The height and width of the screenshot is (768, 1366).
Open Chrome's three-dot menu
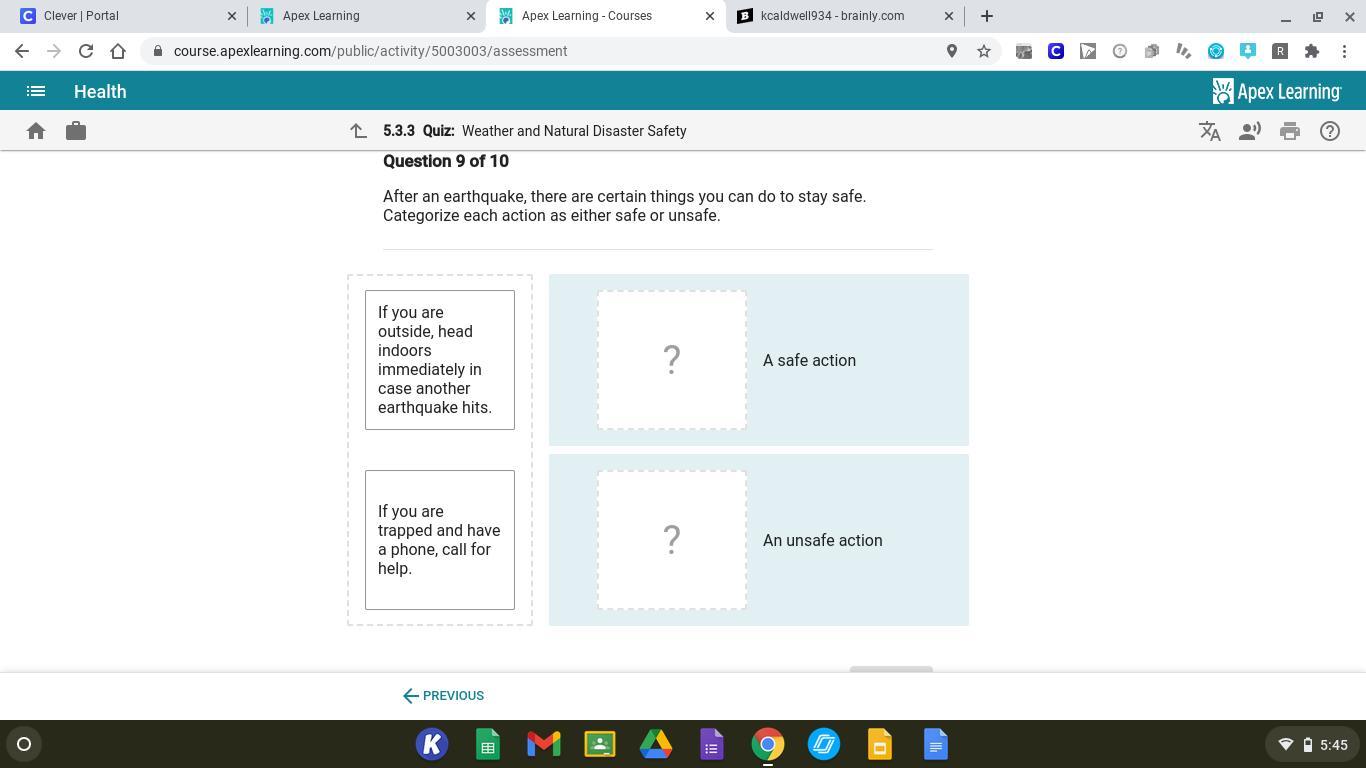[1344, 51]
